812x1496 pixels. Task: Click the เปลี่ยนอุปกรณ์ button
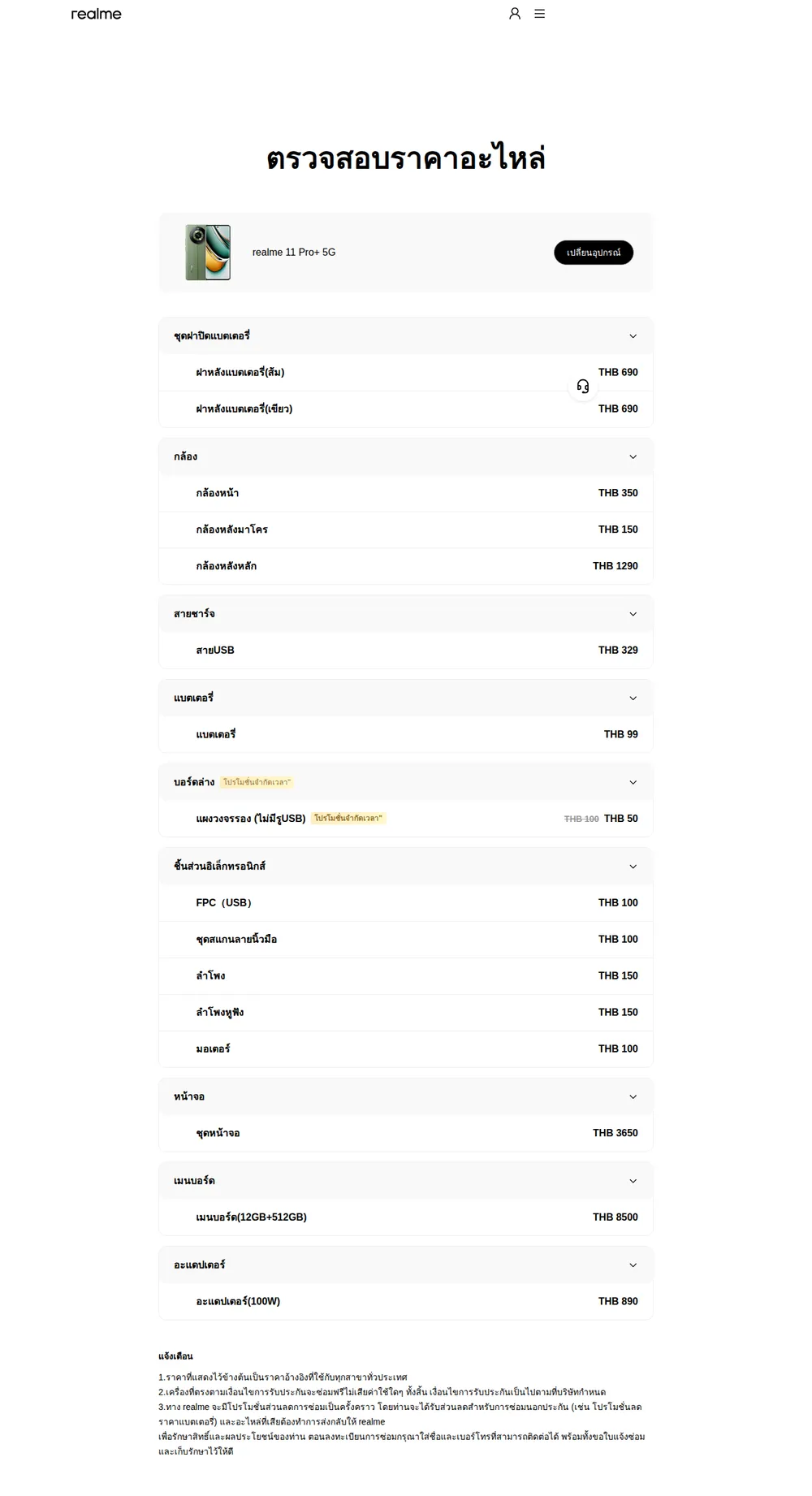point(594,253)
